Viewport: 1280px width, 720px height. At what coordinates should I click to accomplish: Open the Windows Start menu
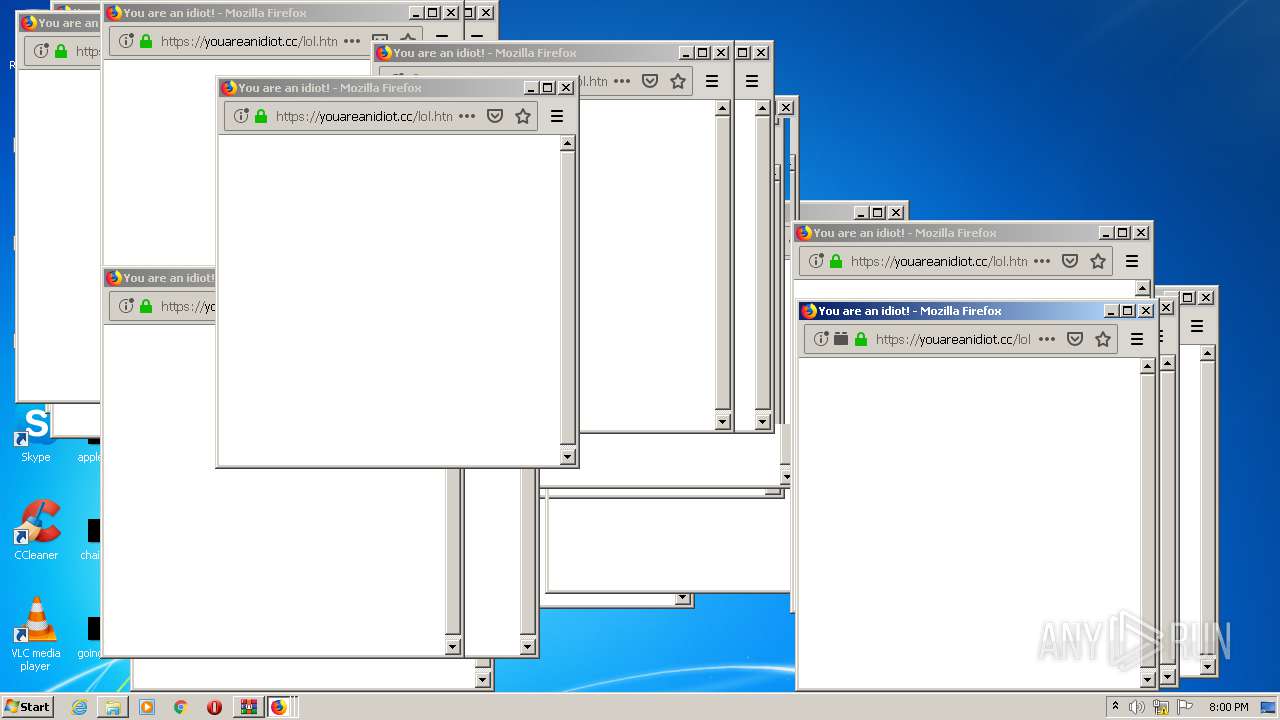click(x=27, y=706)
